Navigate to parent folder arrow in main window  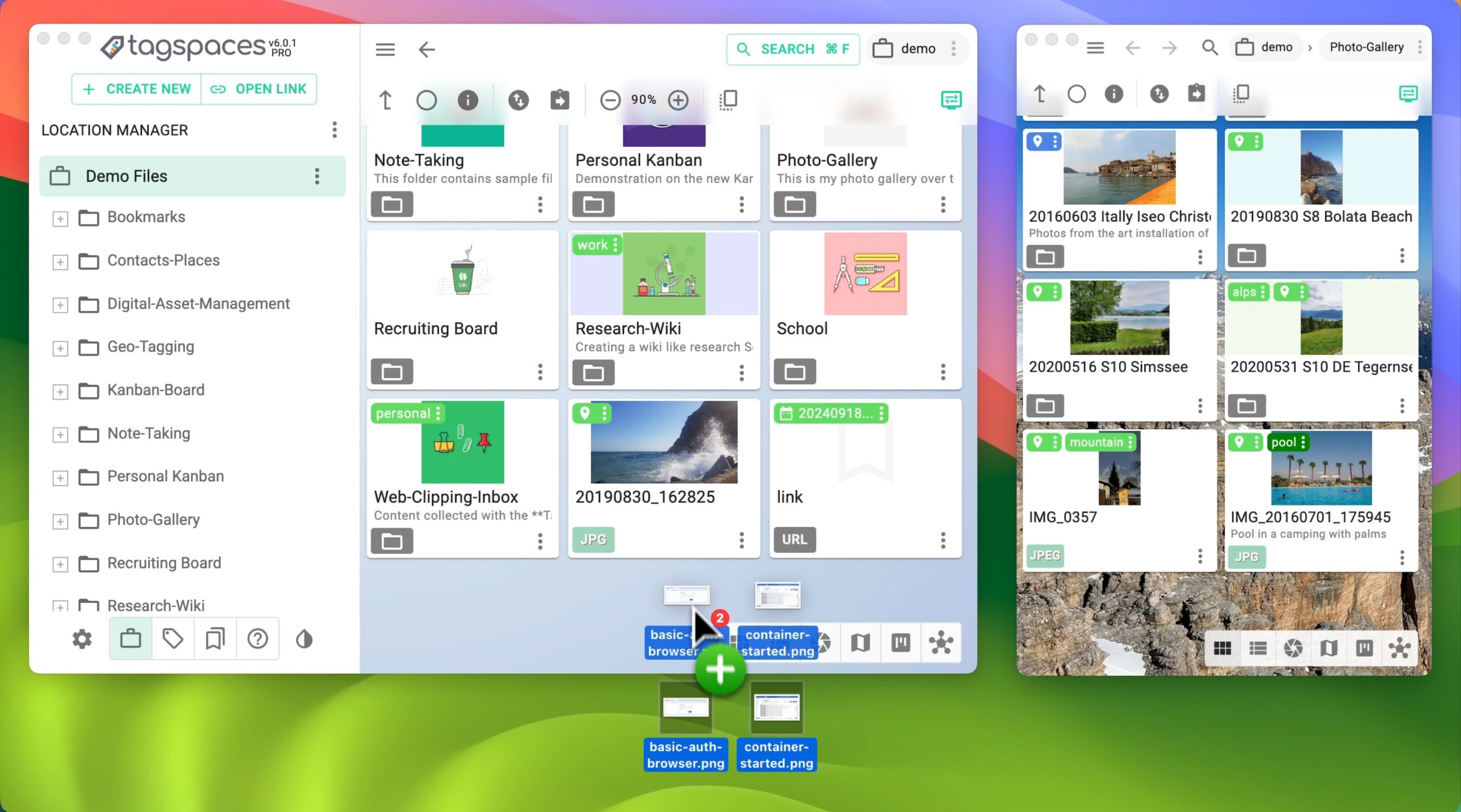click(x=386, y=100)
